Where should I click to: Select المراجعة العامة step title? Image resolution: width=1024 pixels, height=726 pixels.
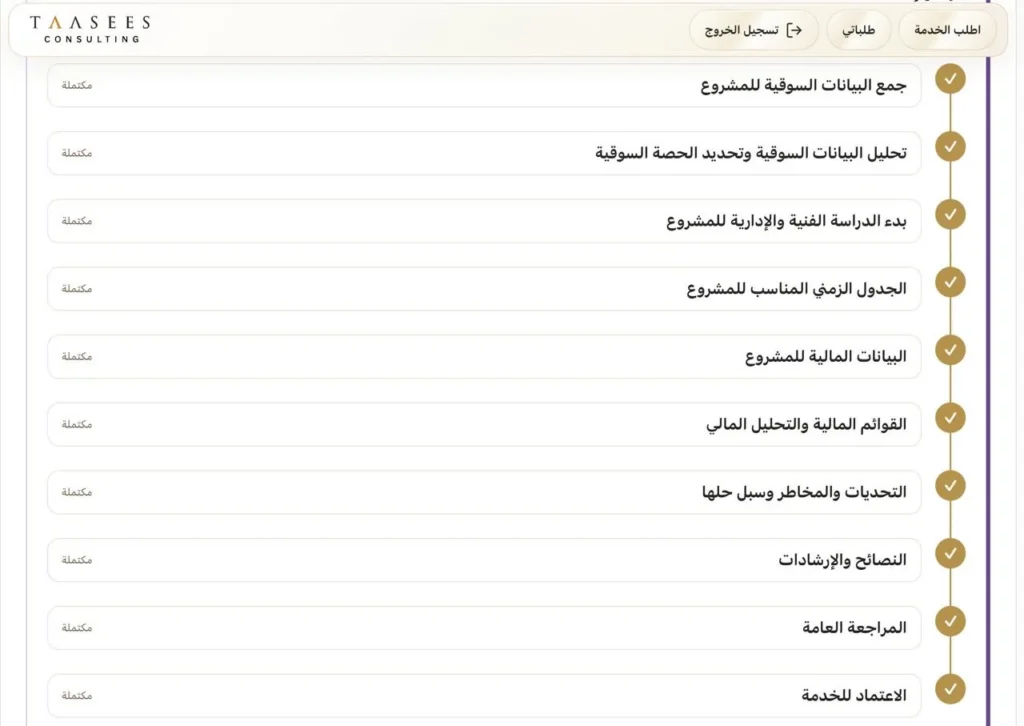pos(854,628)
